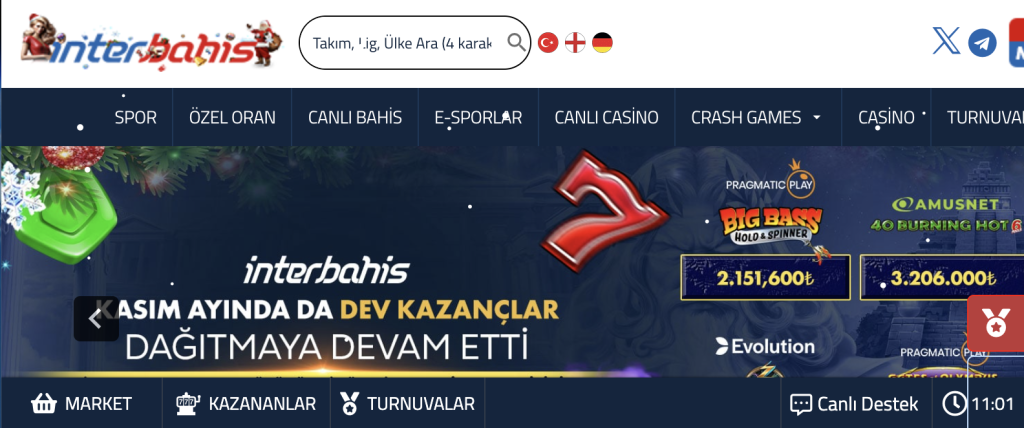Screen dimensions: 1024x428
Task: Open the ÖZEL ORAN section
Action: pyautogui.click(x=232, y=118)
